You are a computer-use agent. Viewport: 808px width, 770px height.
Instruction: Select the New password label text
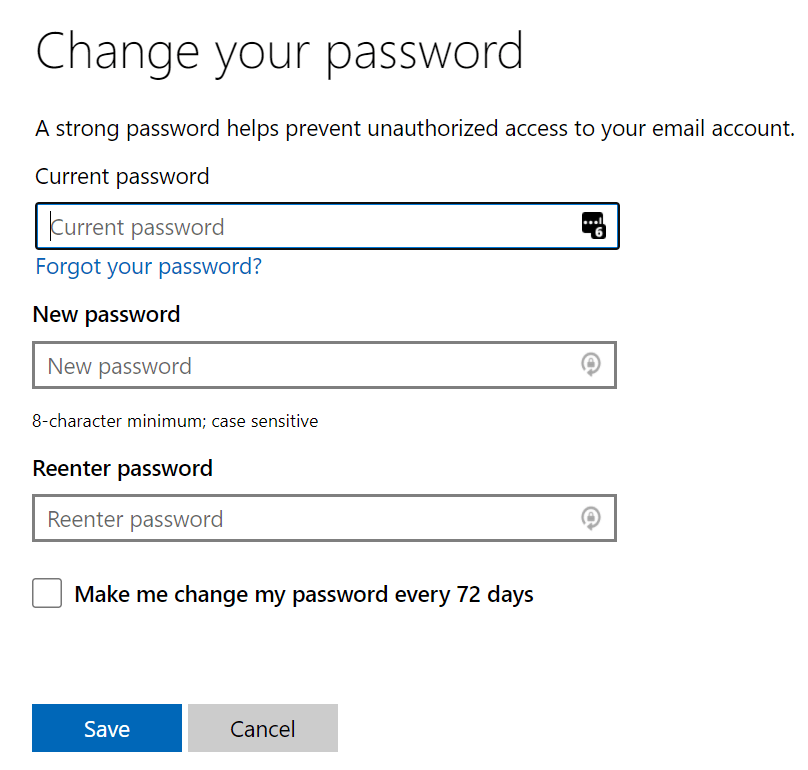pos(106,314)
